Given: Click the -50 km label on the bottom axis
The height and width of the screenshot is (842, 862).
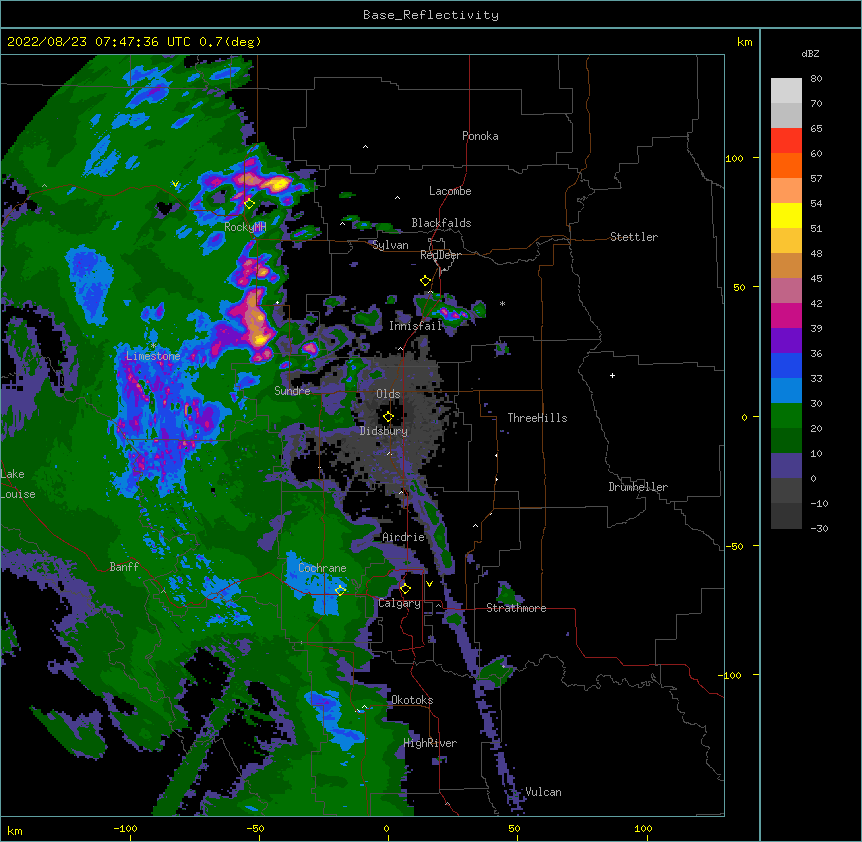Looking at the screenshot, I should (255, 828).
